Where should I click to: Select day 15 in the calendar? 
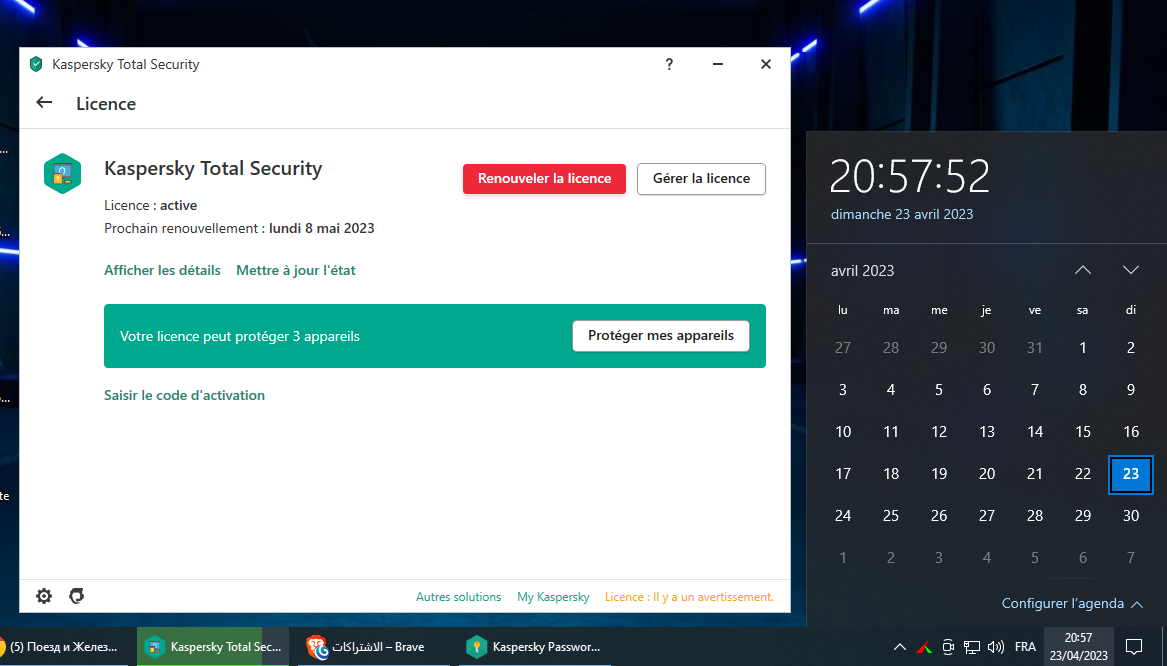pos(1083,432)
